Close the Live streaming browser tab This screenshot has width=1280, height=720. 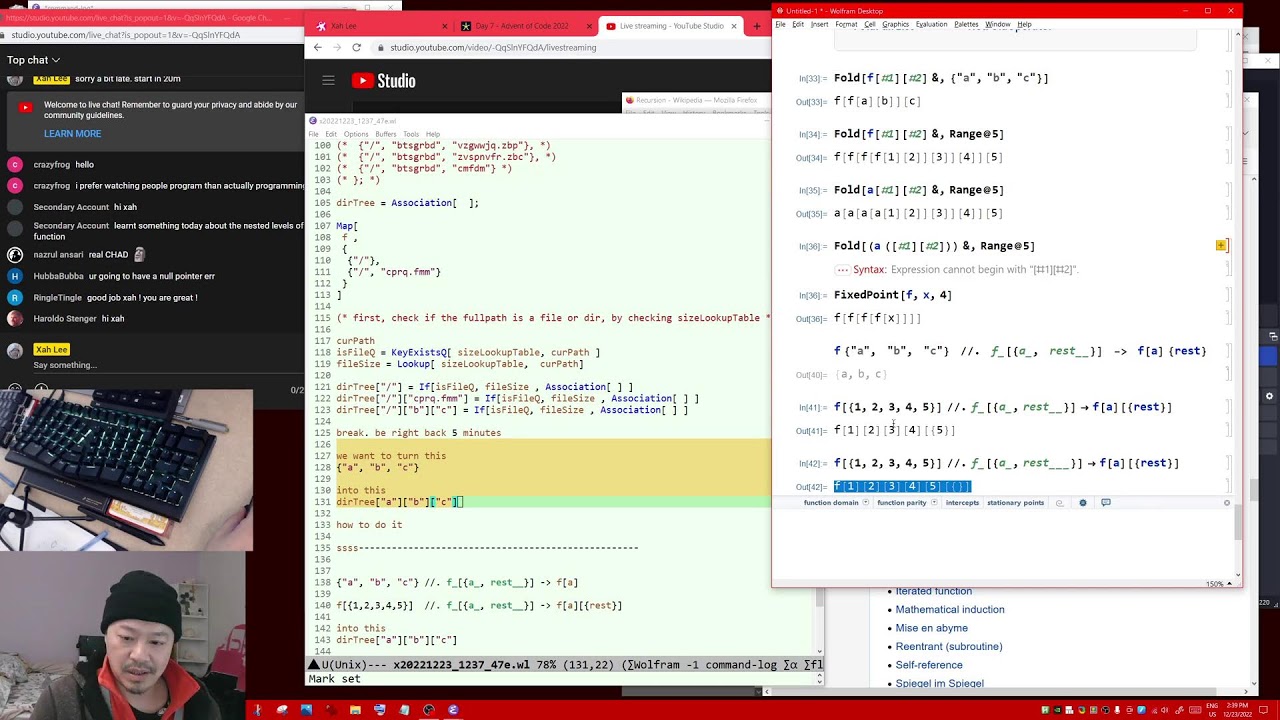click(734, 26)
